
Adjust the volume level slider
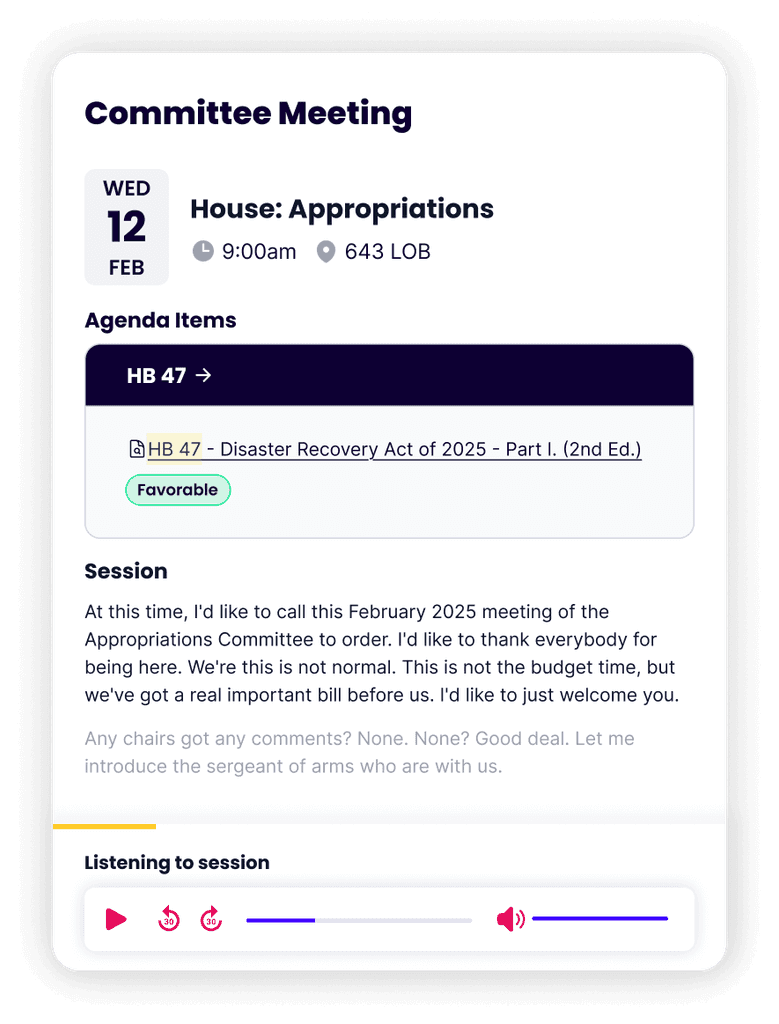point(600,917)
